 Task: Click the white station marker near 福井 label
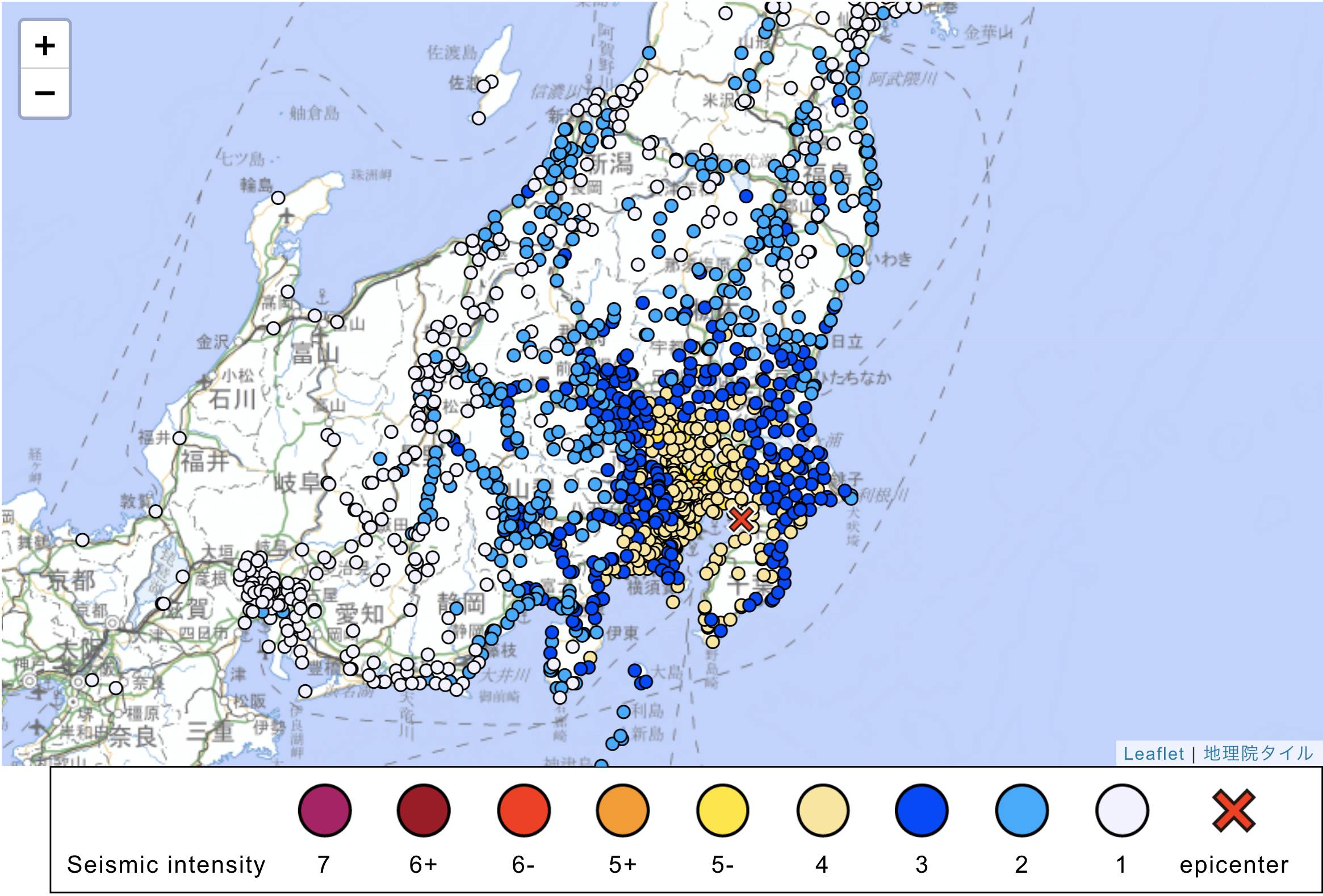tap(179, 438)
